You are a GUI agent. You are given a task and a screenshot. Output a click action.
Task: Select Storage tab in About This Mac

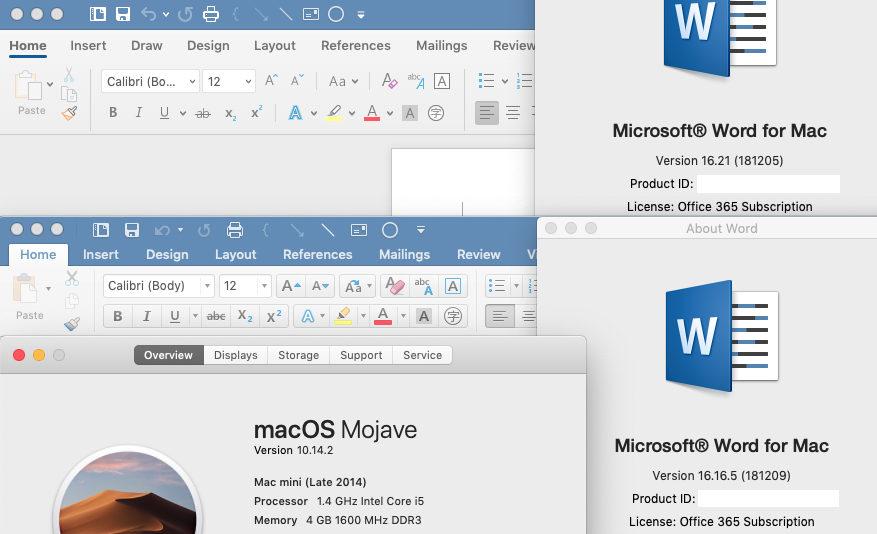pos(299,355)
